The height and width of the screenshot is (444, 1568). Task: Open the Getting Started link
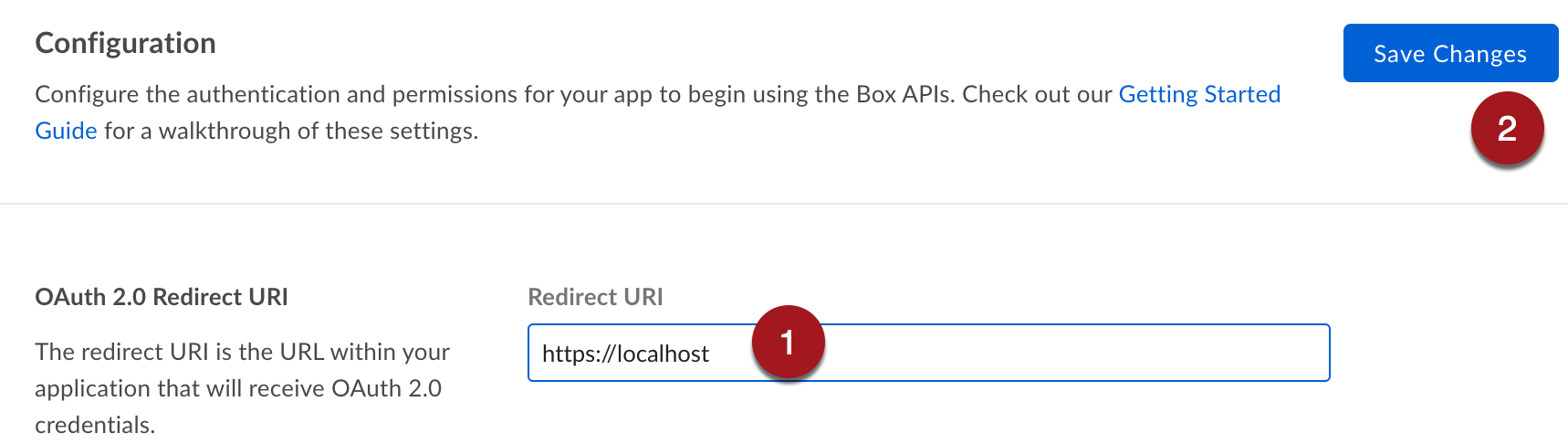pyautogui.click(x=1199, y=94)
